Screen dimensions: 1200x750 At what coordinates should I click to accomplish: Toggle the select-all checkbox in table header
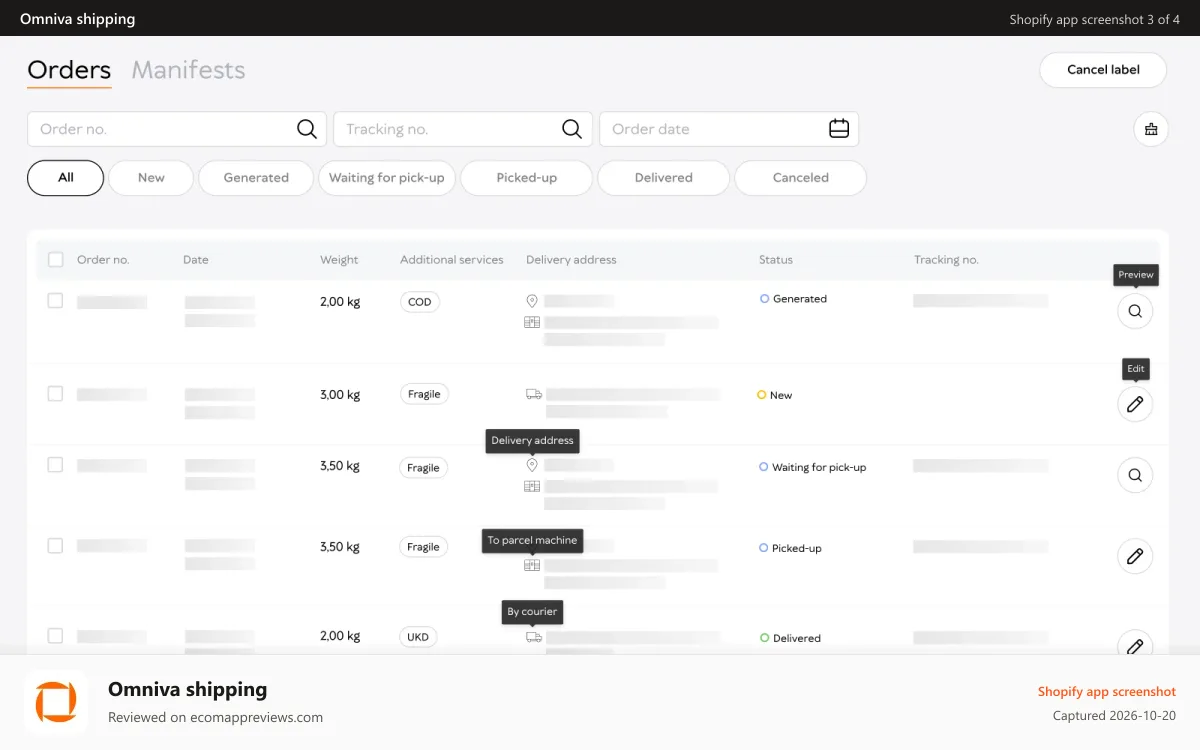pyautogui.click(x=56, y=260)
